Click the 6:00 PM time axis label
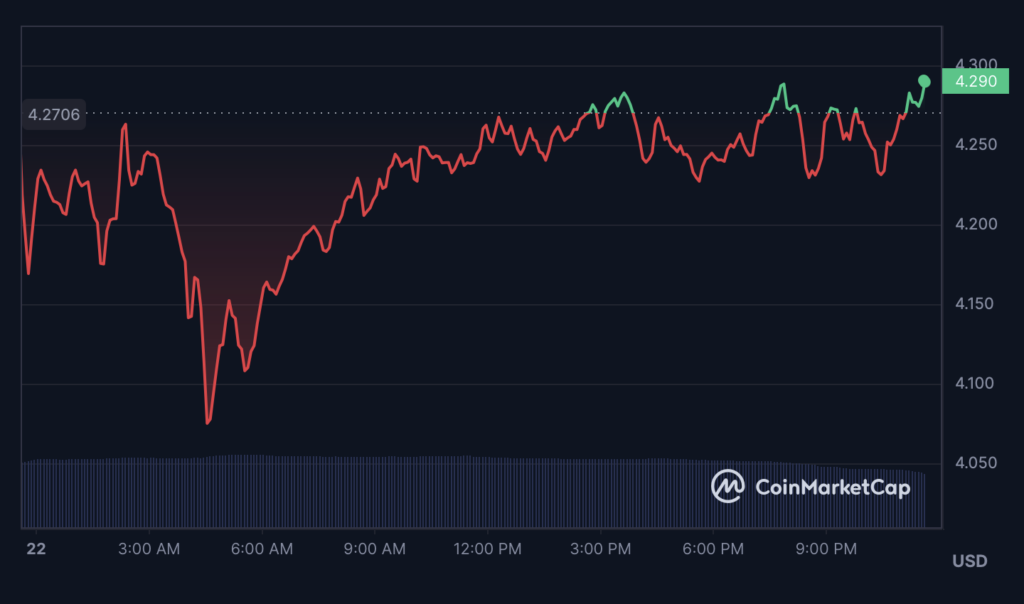The height and width of the screenshot is (604, 1024). click(x=713, y=549)
